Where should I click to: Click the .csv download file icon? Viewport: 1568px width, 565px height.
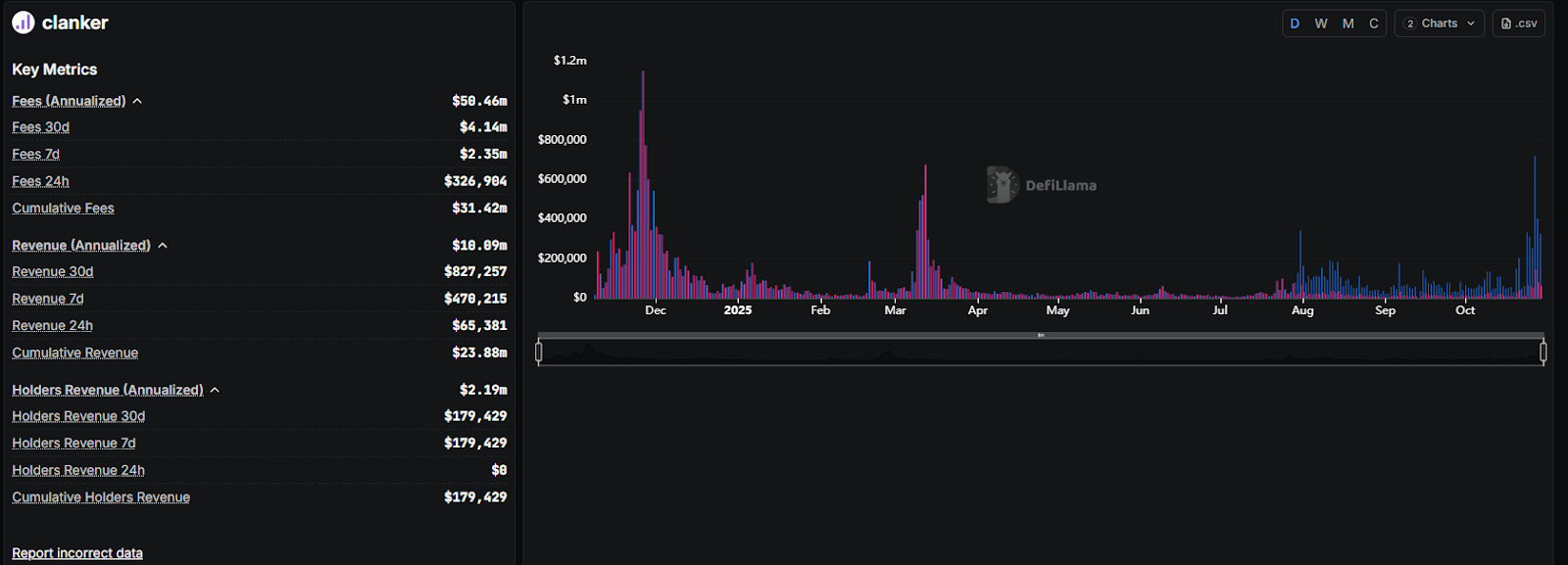coord(1506,24)
